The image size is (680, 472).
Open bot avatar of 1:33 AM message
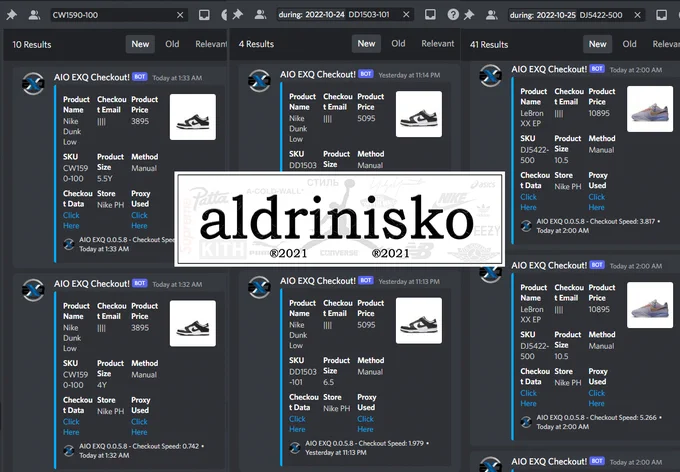tap(33, 83)
